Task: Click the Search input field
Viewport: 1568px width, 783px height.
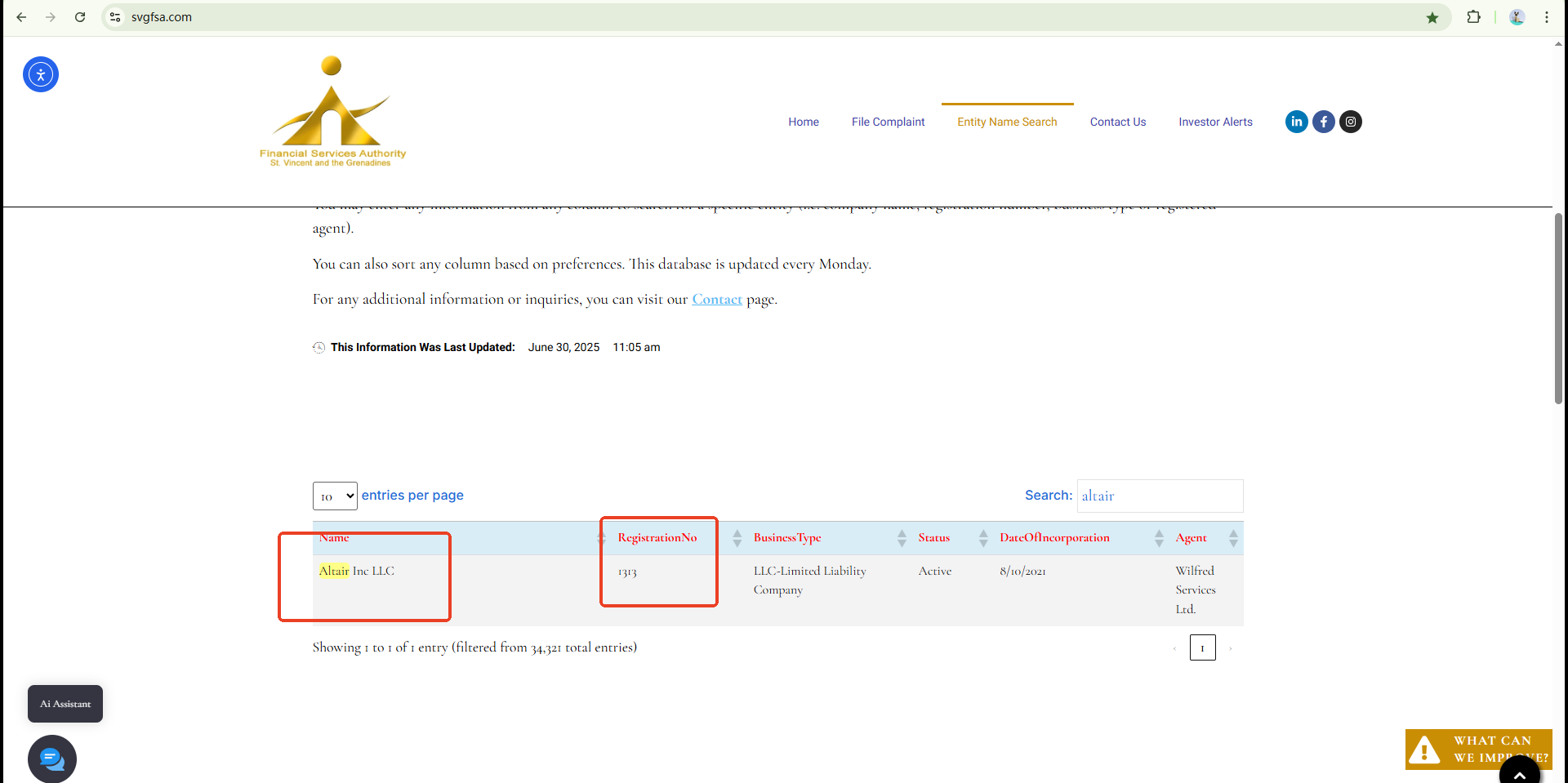Action: pyautogui.click(x=1160, y=496)
